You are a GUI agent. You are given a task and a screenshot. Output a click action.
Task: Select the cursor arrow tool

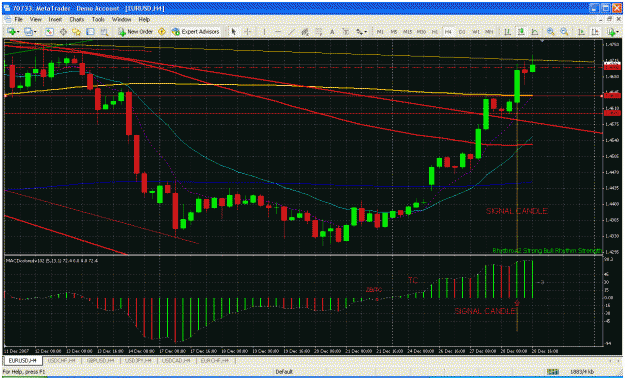pos(234,32)
